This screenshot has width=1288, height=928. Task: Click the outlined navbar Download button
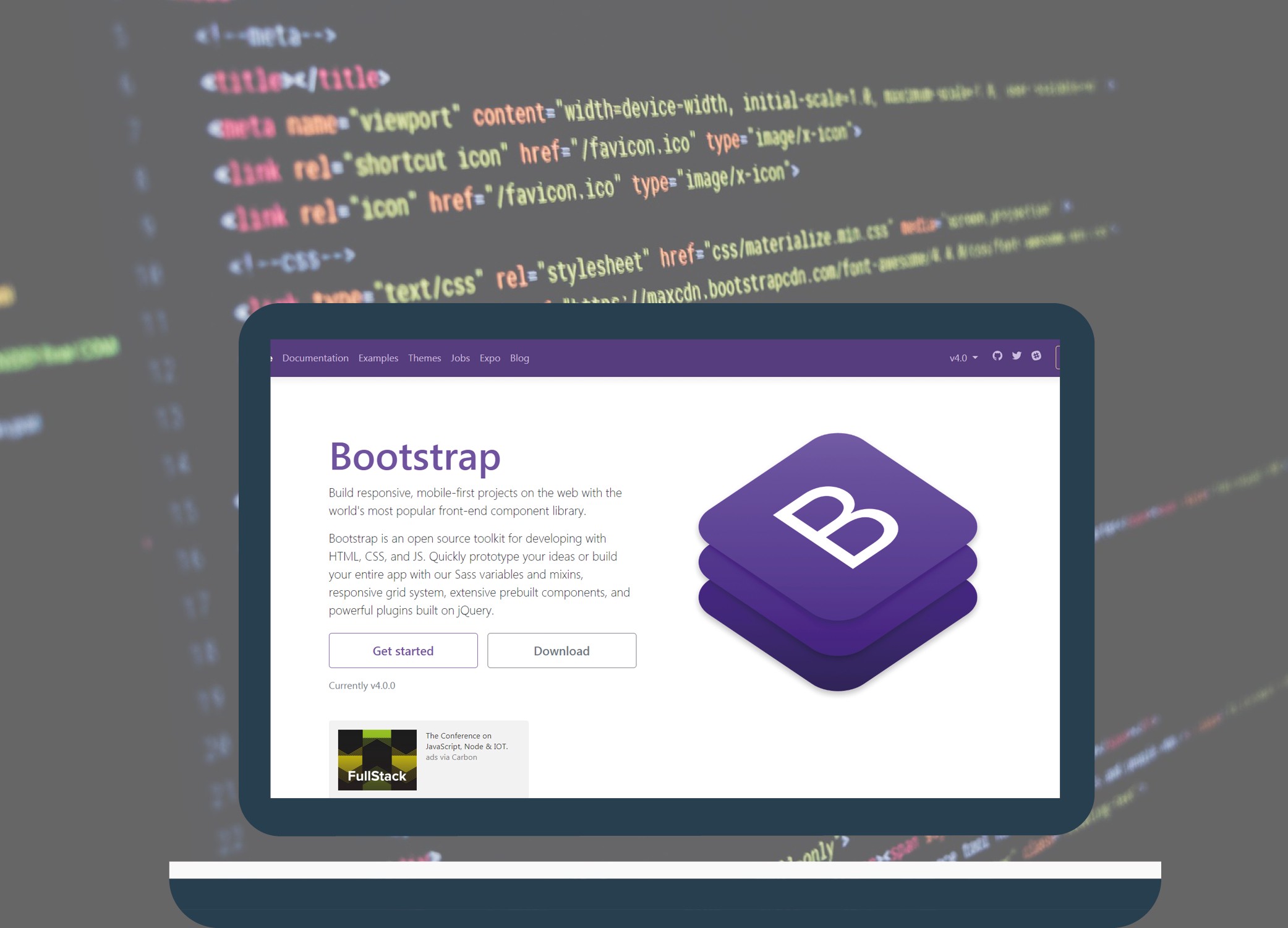click(x=1060, y=357)
